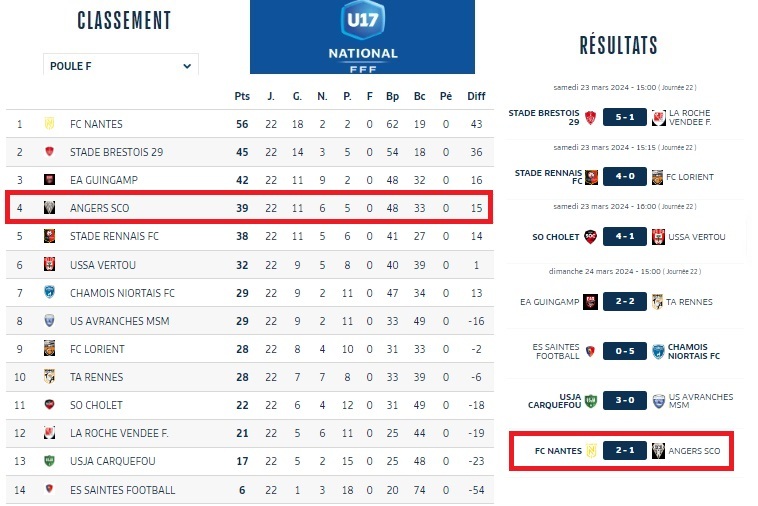Click the EA Guingamp crest in standings
Viewport: 758px width, 506px height.
48,180
